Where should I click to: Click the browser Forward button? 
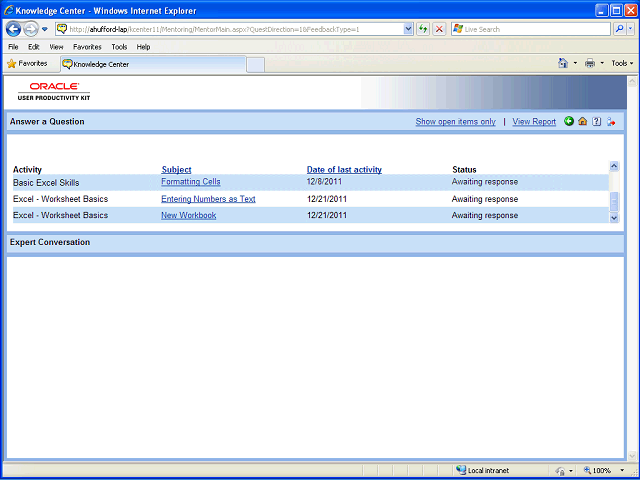coord(31,29)
